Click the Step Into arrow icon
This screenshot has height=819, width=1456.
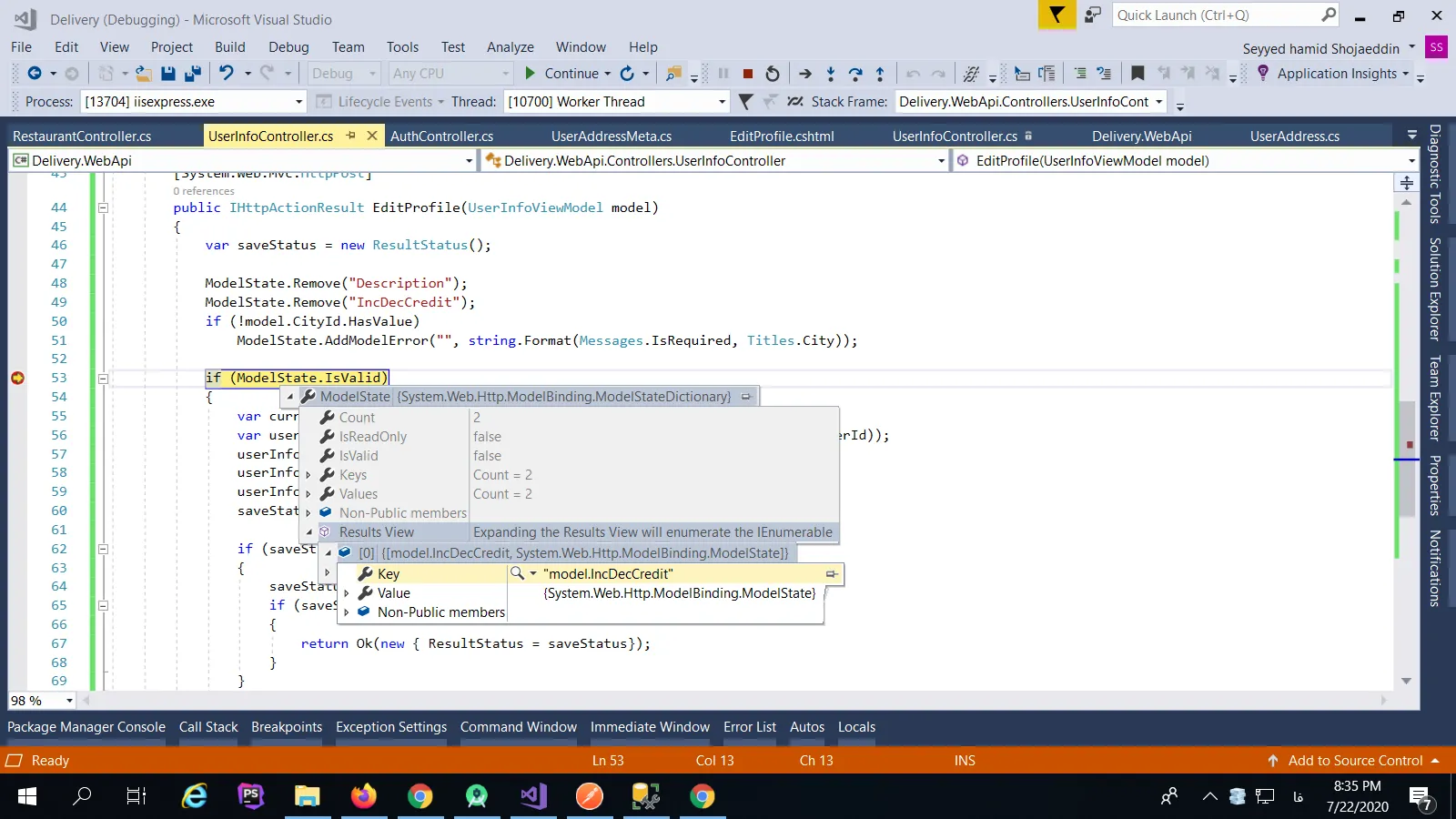coord(830,74)
